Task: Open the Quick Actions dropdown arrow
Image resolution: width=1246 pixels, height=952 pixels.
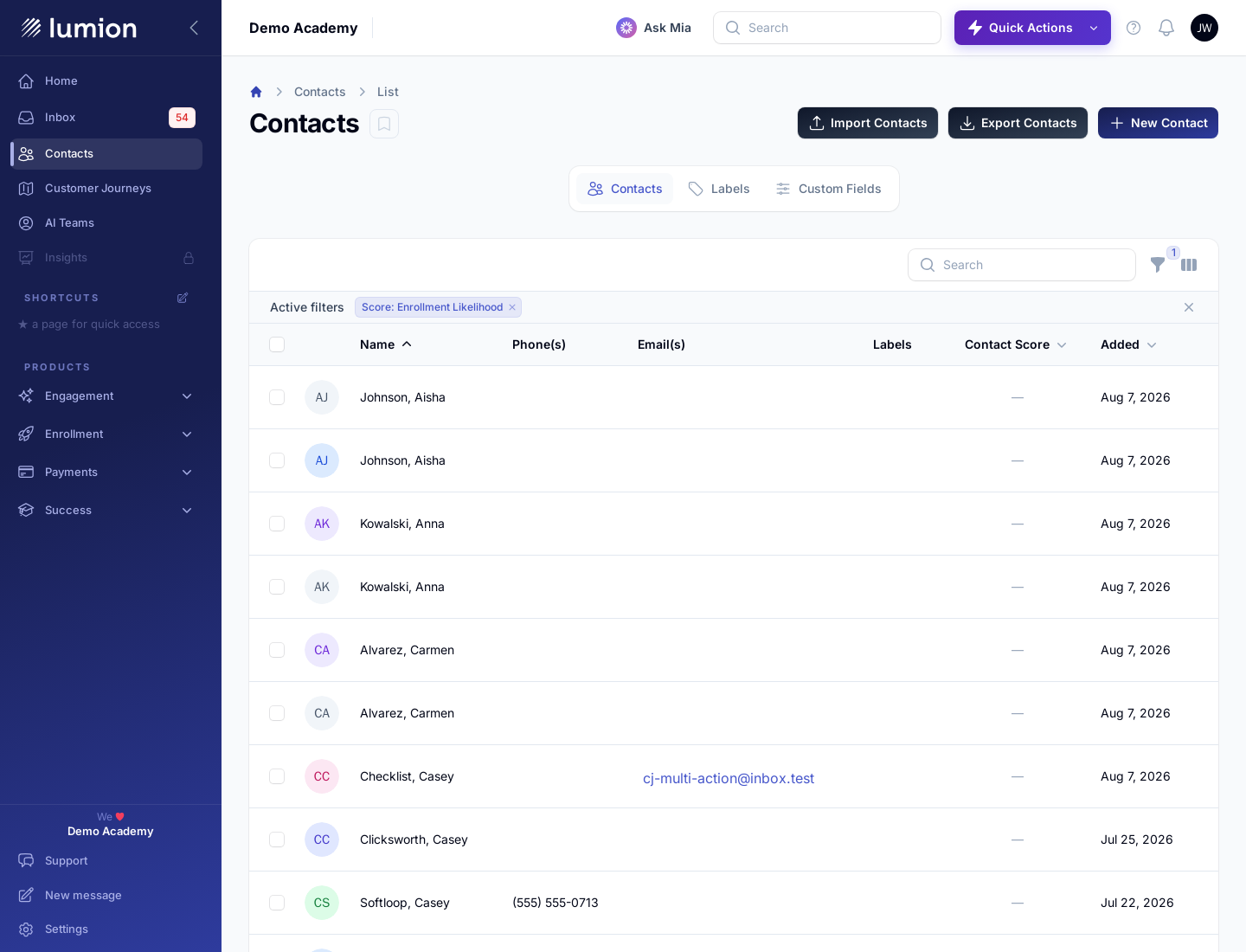Action: (1094, 28)
